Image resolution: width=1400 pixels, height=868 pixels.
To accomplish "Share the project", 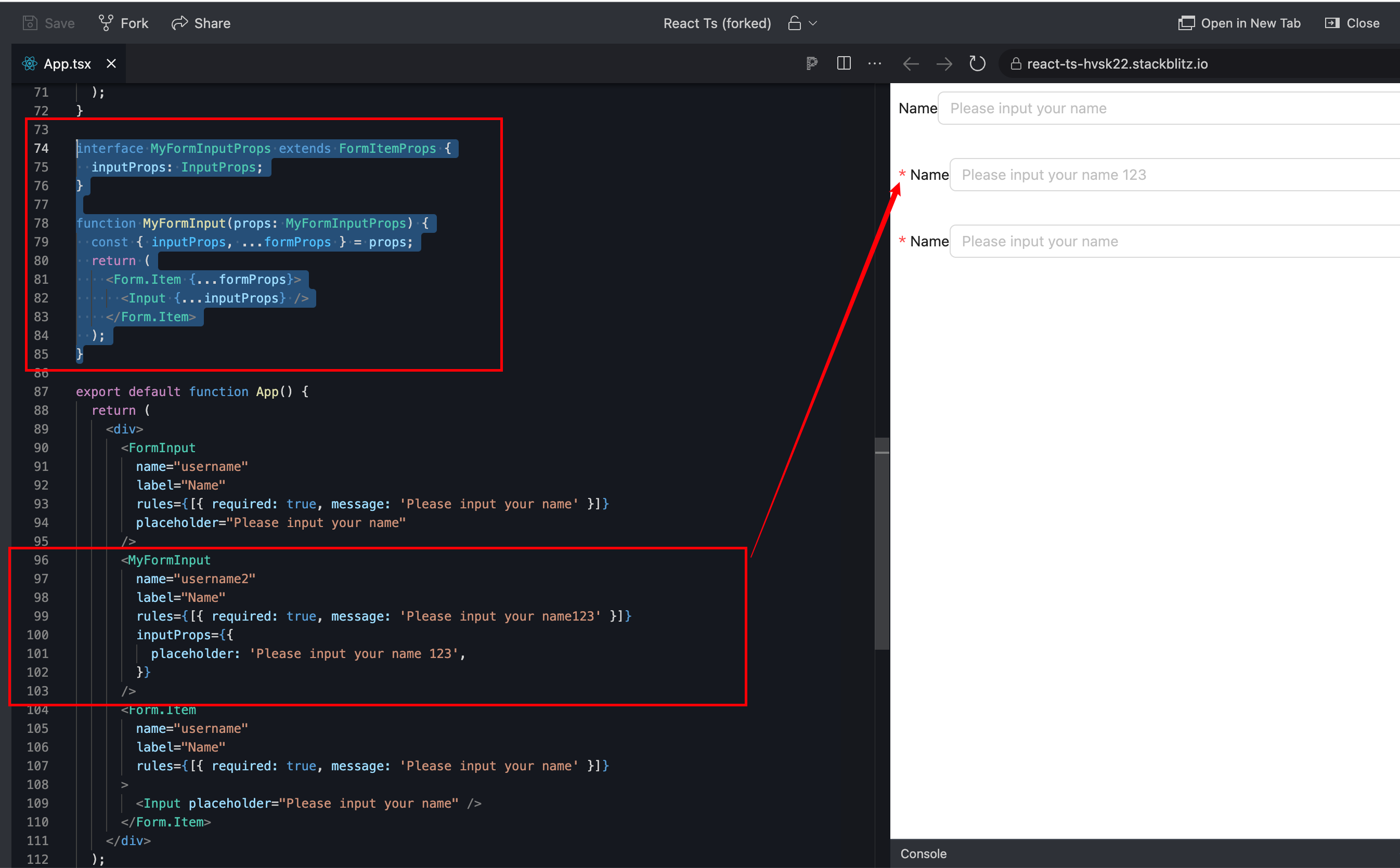I will tap(200, 23).
